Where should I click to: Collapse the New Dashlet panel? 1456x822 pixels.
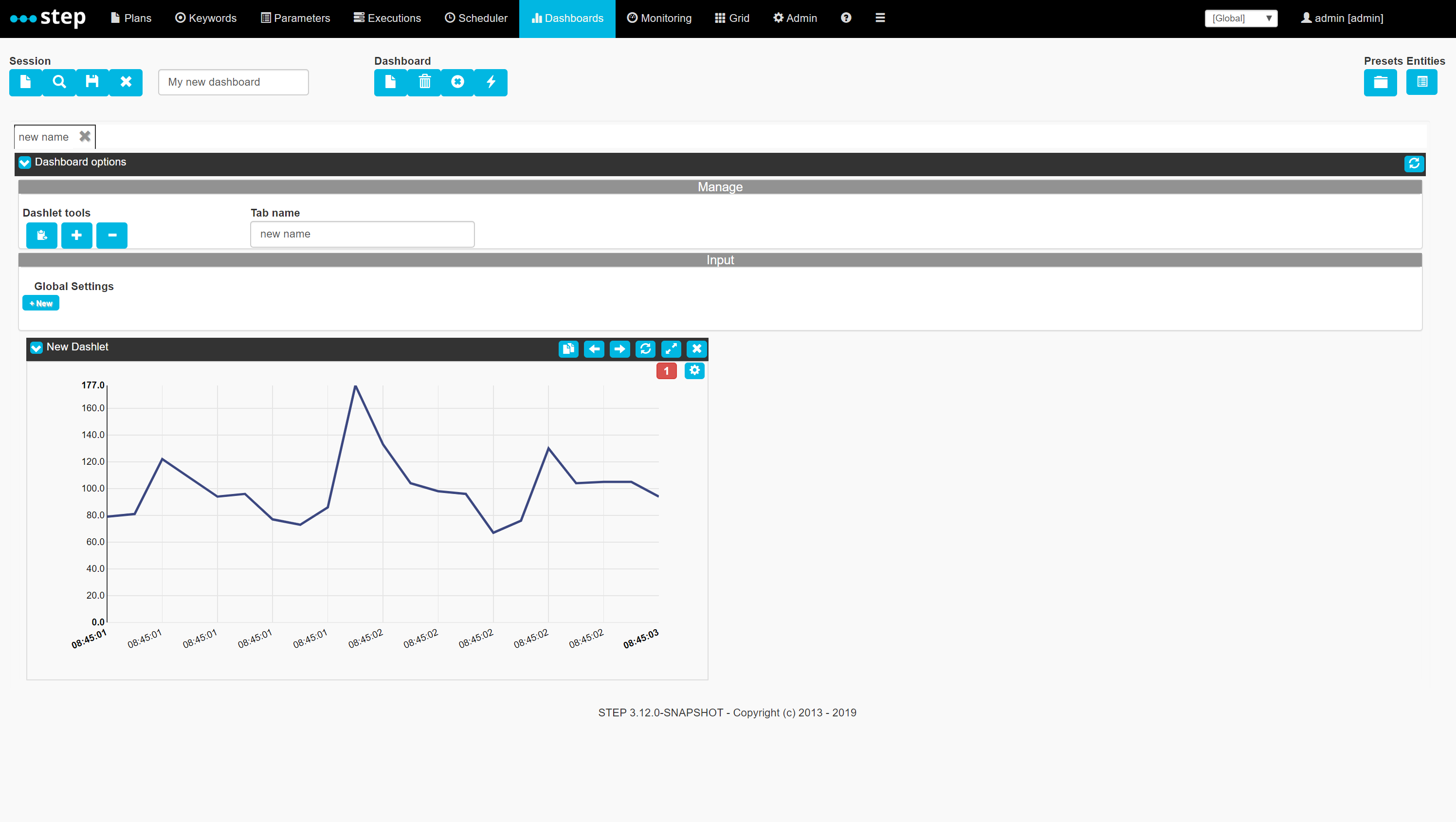tap(36, 347)
